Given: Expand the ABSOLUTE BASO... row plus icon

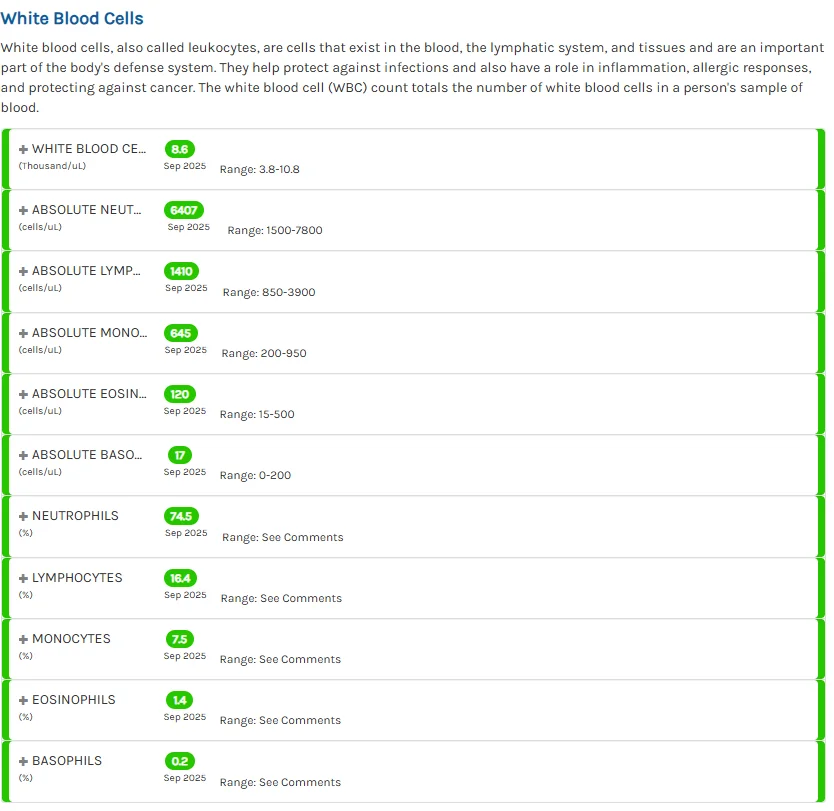Looking at the screenshot, I should tap(23, 455).
